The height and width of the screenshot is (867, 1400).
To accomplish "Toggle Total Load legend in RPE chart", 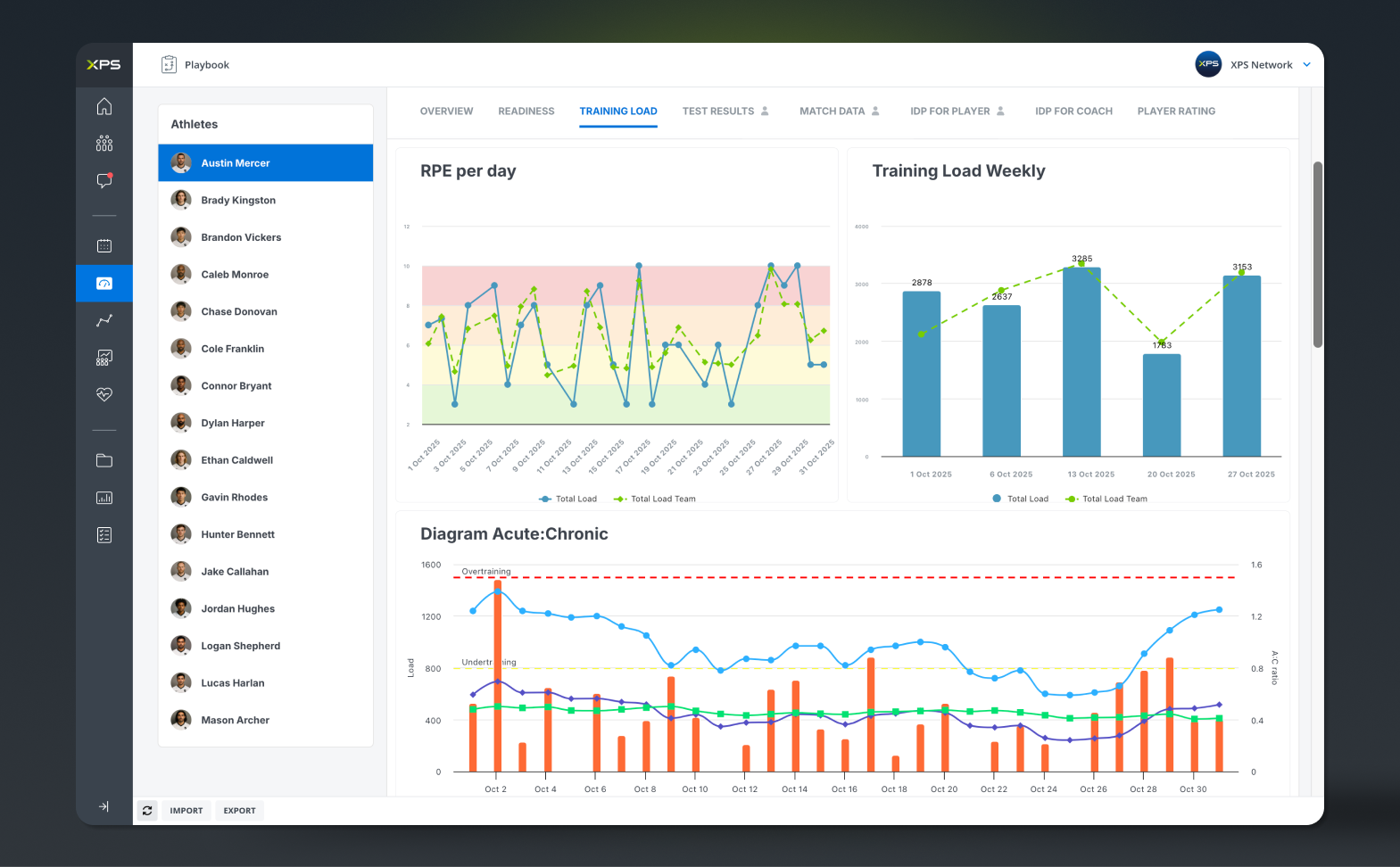I will coord(567,499).
